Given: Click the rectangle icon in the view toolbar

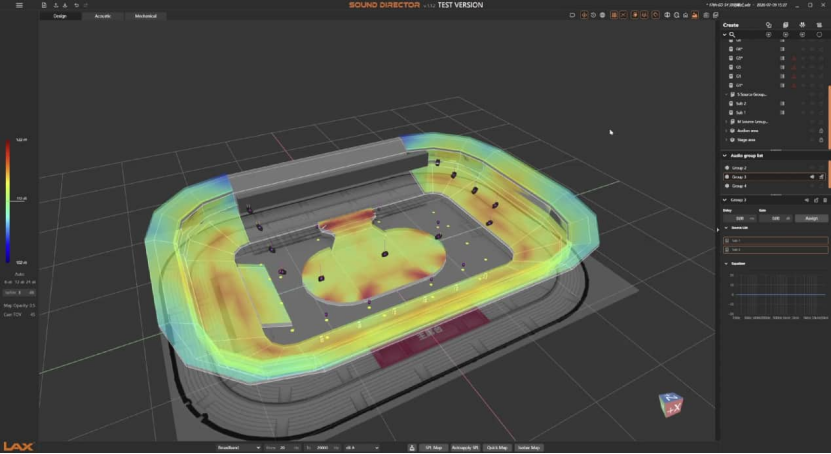Looking at the screenshot, I should tap(572, 15).
